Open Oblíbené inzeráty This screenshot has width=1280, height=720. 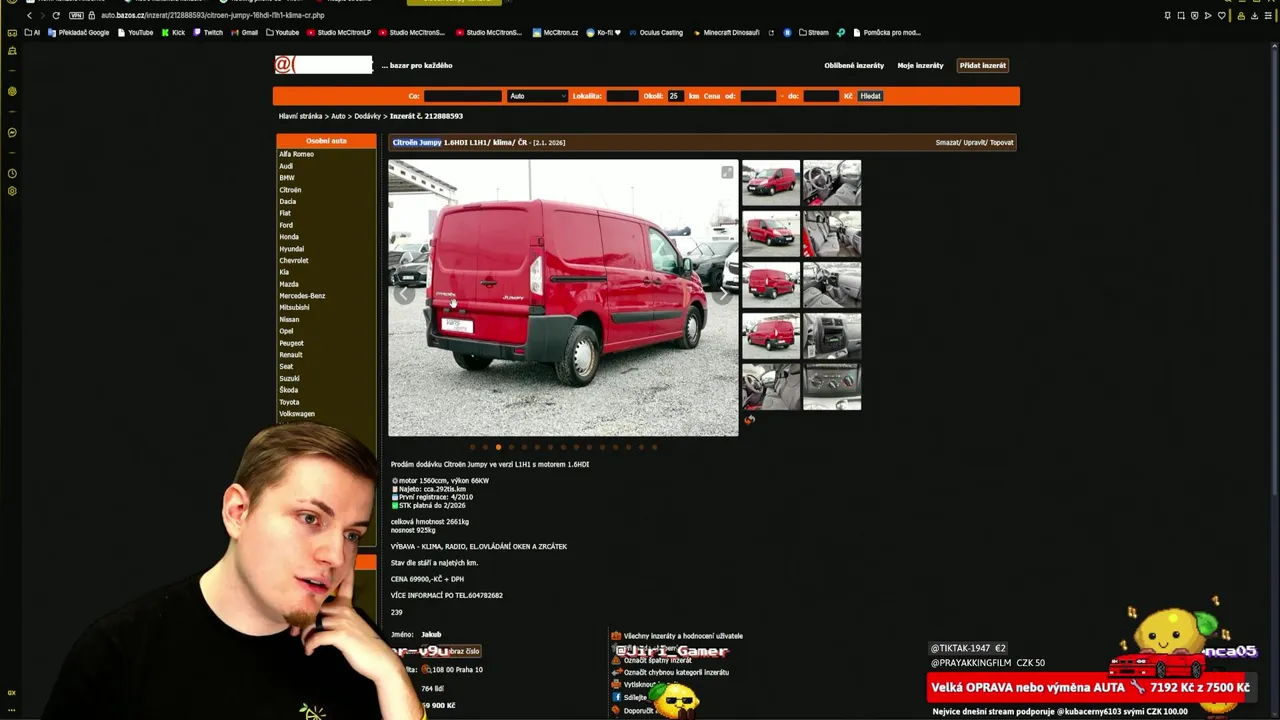pyautogui.click(x=854, y=65)
